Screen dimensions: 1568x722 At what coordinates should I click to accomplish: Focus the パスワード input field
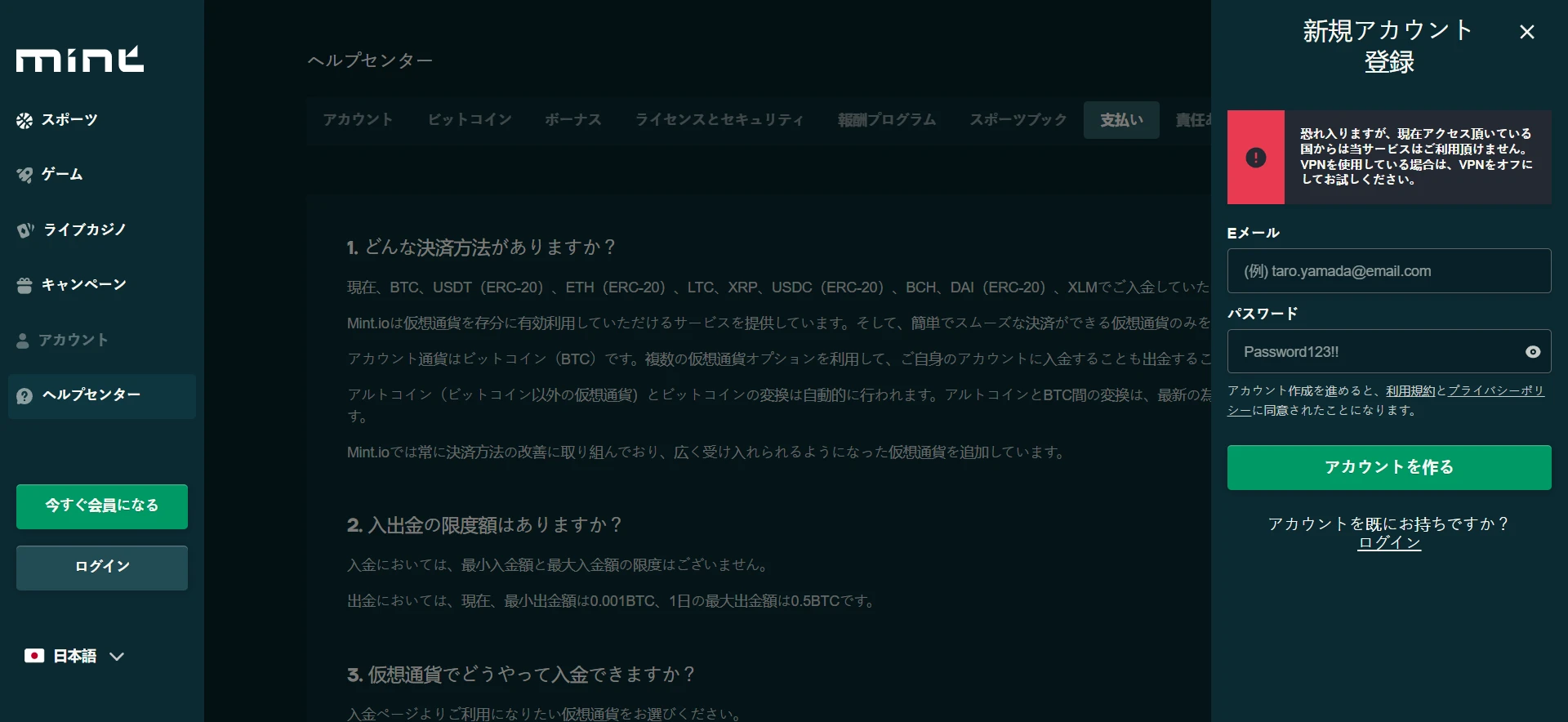coord(1389,352)
